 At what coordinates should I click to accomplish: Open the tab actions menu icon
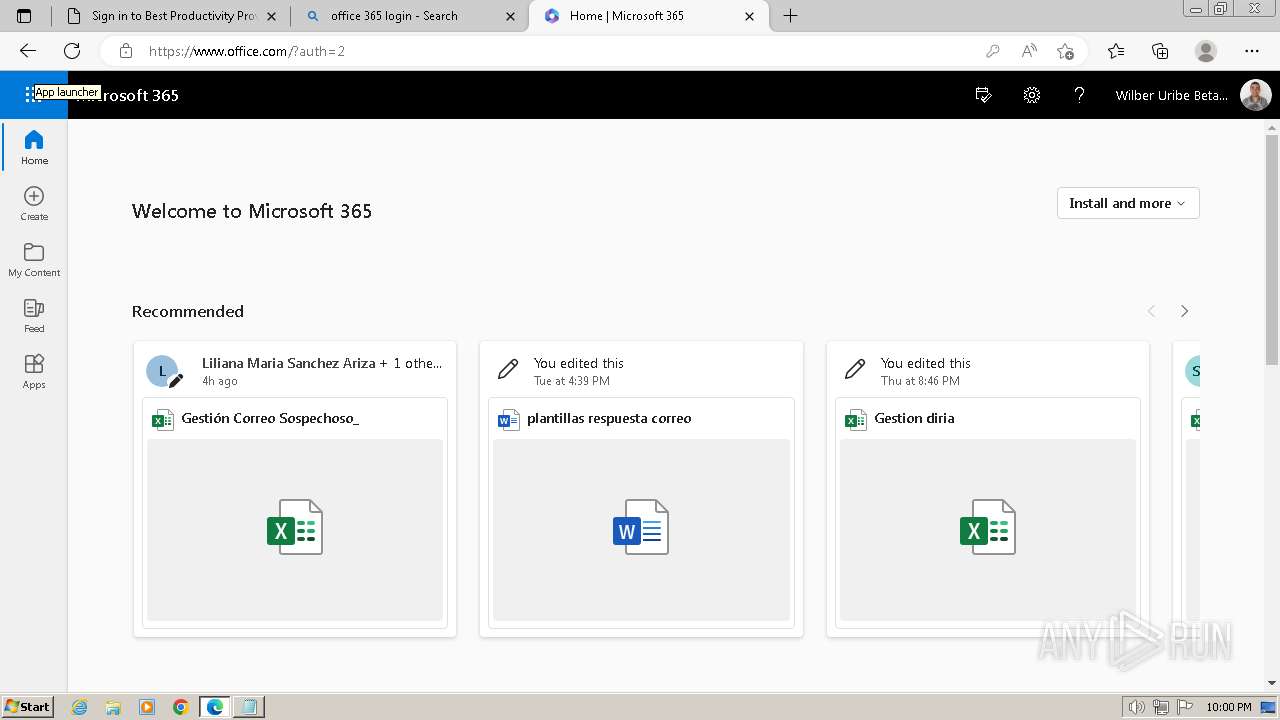[24, 16]
